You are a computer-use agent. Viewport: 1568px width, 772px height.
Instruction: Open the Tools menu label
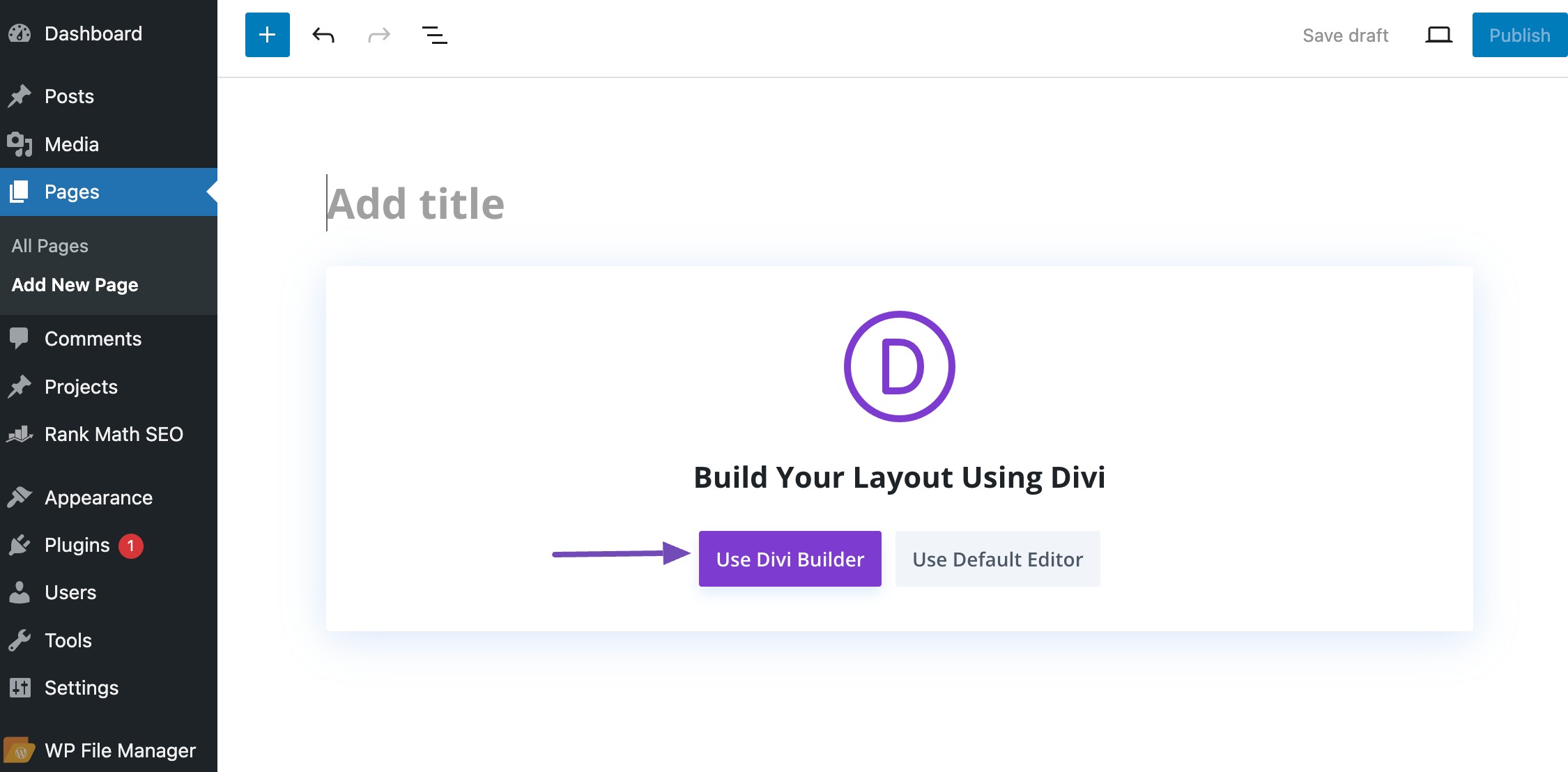pos(68,640)
